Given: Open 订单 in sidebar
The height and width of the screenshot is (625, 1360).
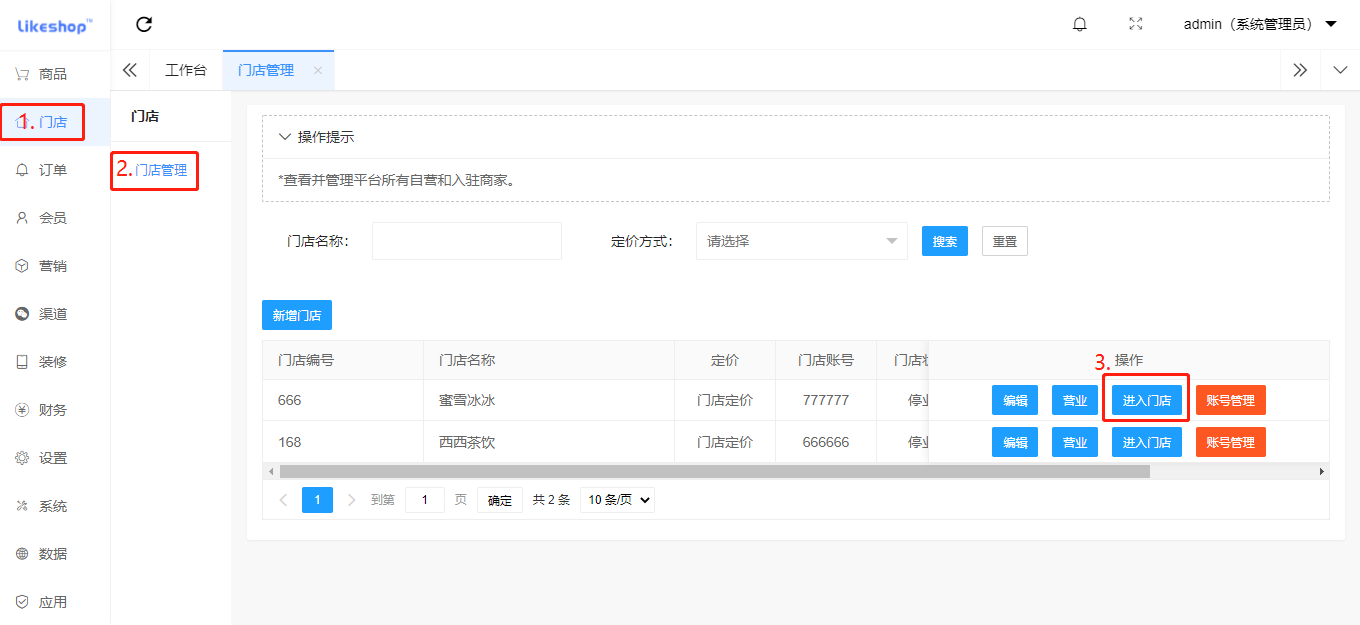Looking at the screenshot, I should [x=54, y=170].
